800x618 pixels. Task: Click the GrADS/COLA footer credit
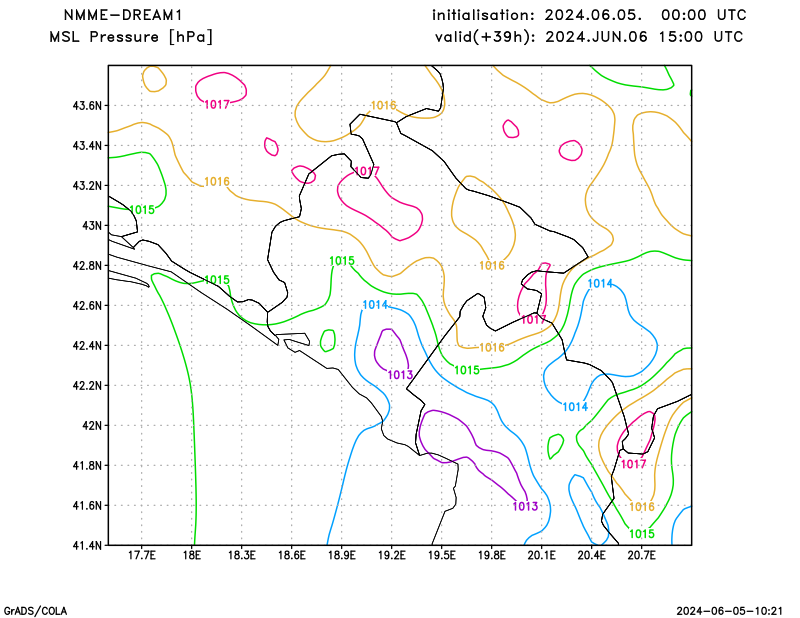(35, 611)
